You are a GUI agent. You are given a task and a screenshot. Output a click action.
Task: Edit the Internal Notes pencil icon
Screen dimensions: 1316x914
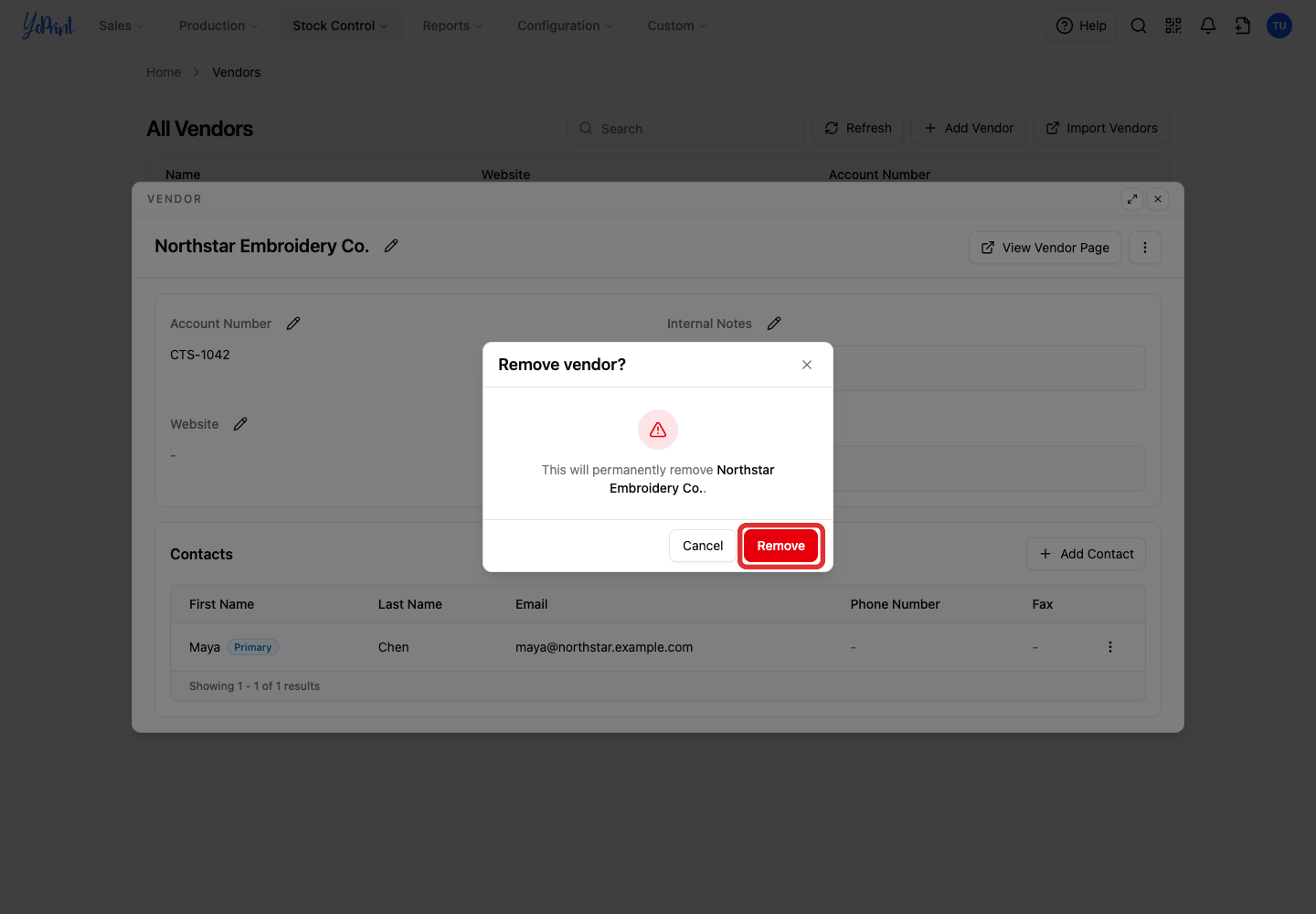pyautogui.click(x=774, y=324)
